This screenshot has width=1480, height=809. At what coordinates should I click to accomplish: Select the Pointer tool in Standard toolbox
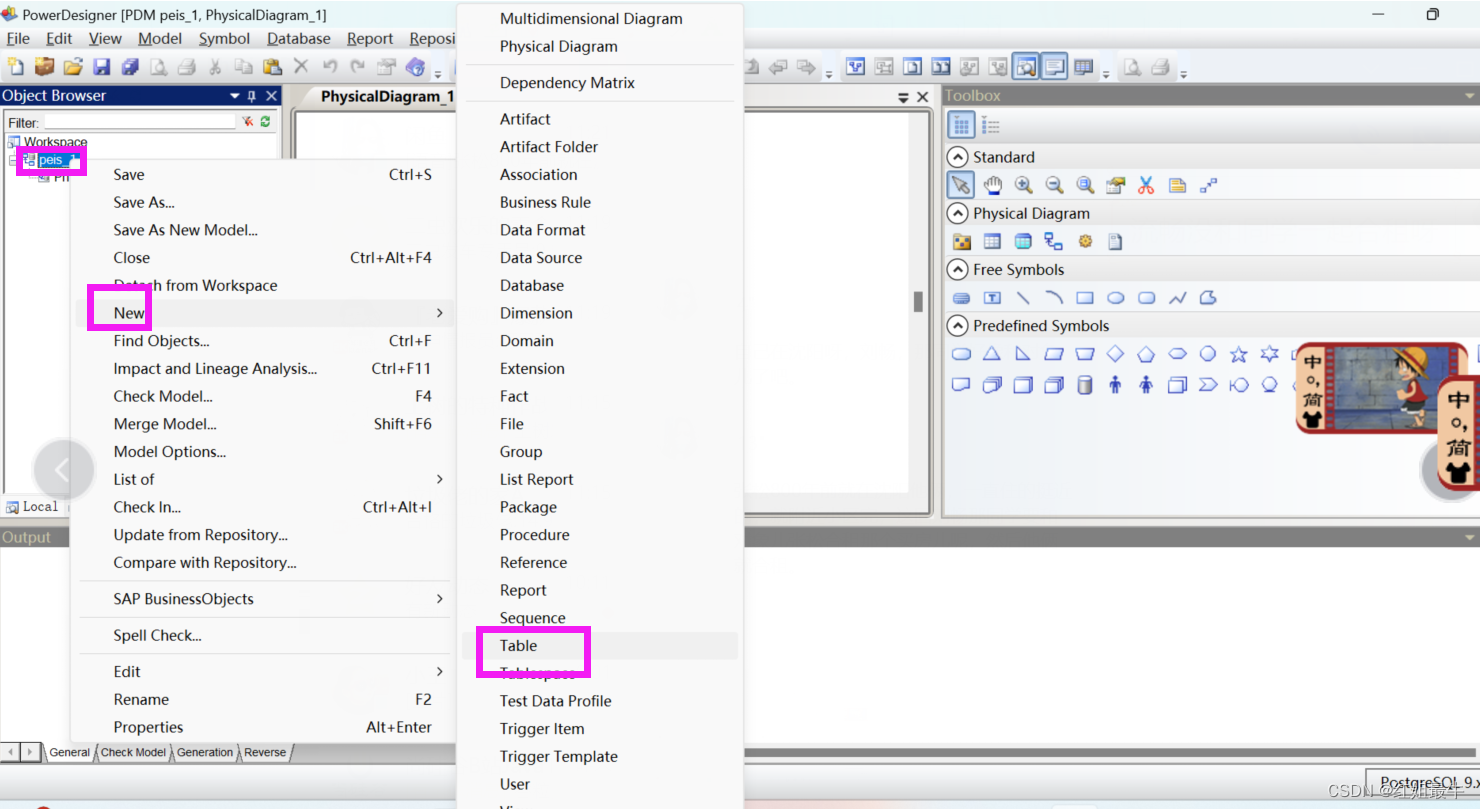(962, 186)
